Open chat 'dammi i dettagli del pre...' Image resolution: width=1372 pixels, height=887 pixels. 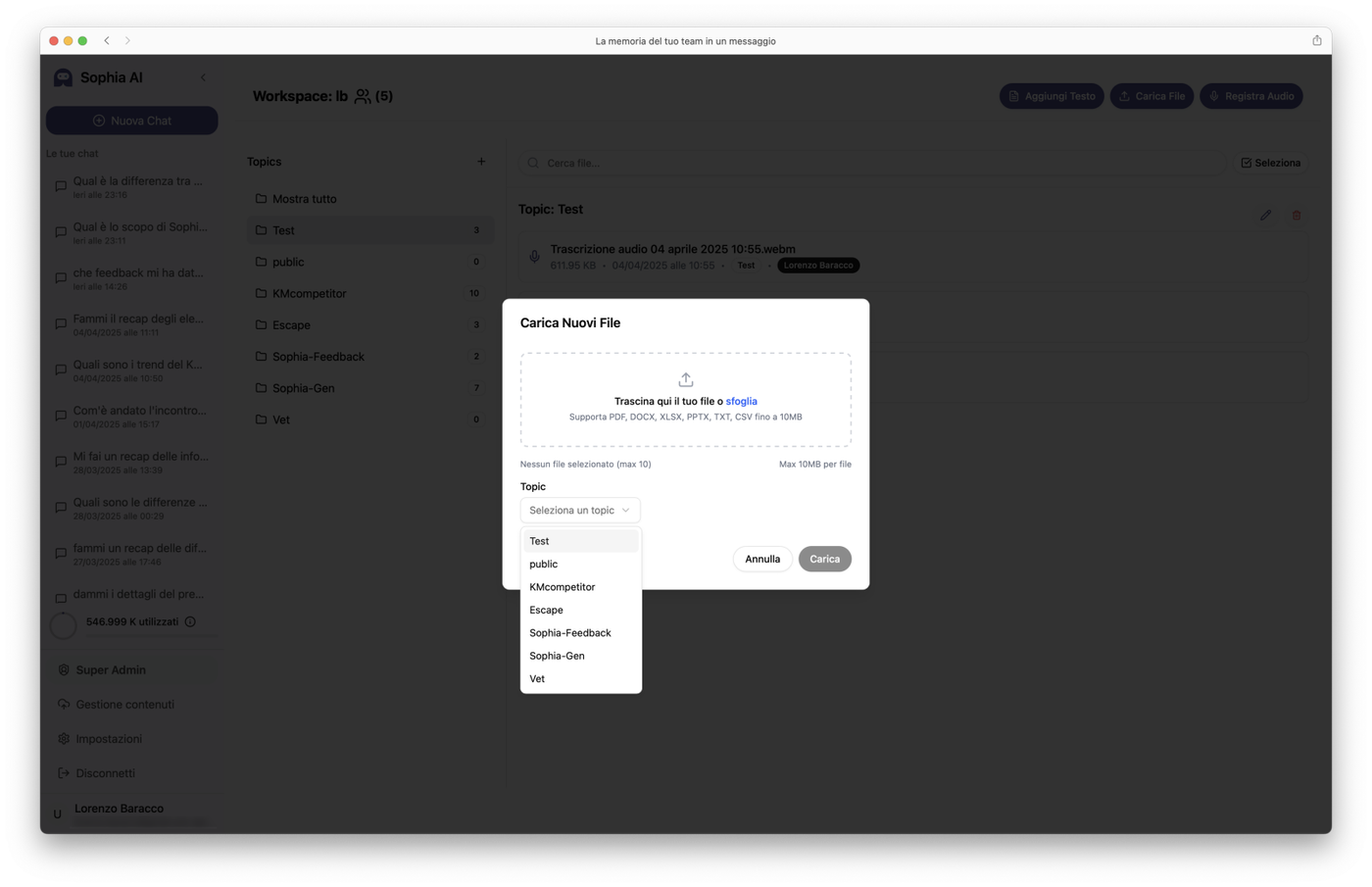click(x=132, y=595)
